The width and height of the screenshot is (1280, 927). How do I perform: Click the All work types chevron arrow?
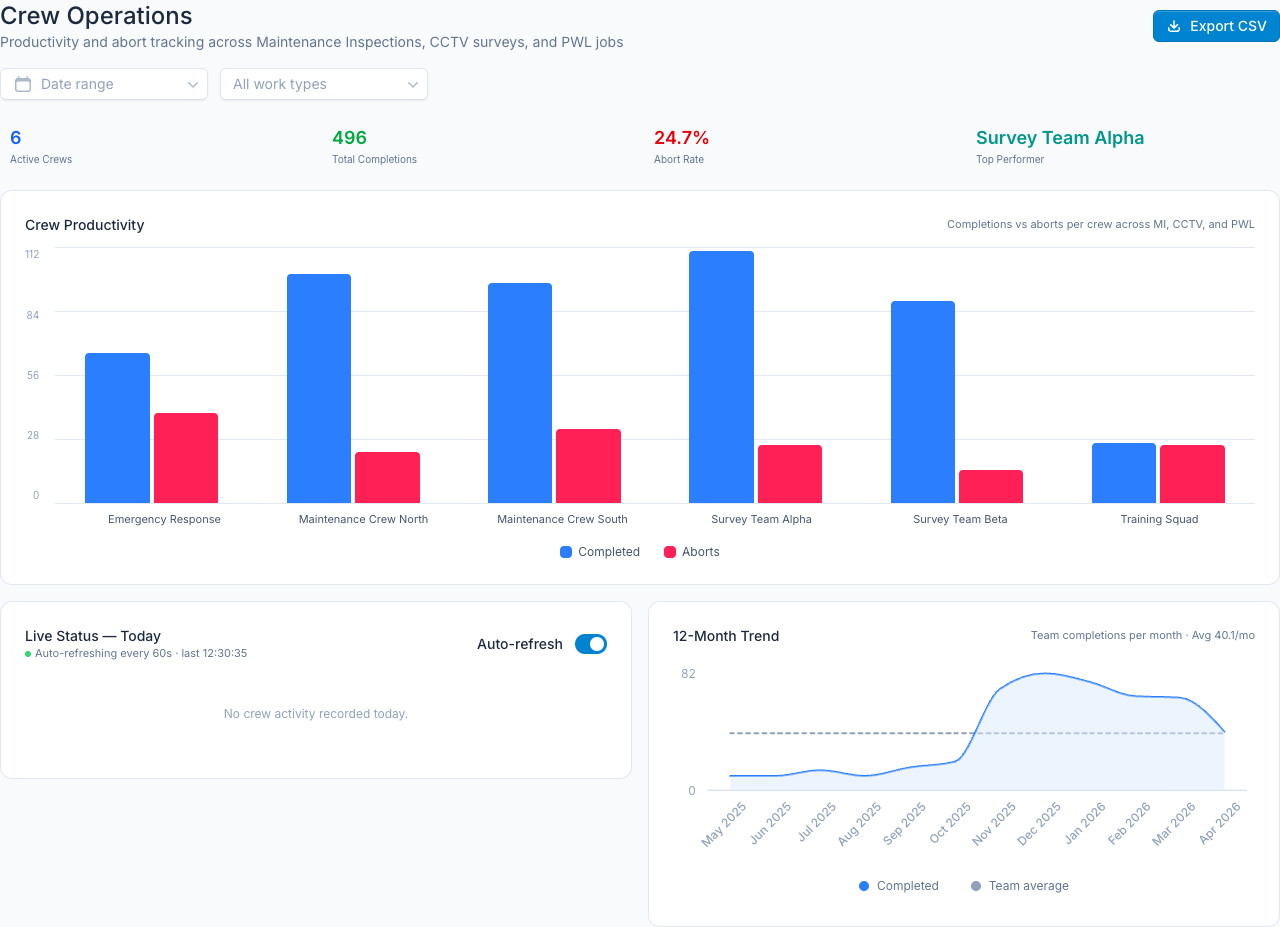coord(413,84)
